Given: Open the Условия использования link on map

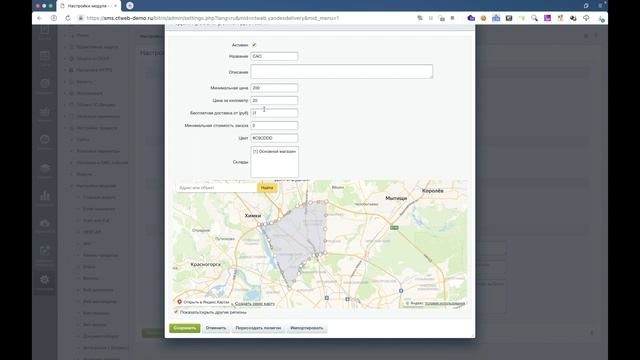Looking at the screenshot, I should tap(444, 304).
